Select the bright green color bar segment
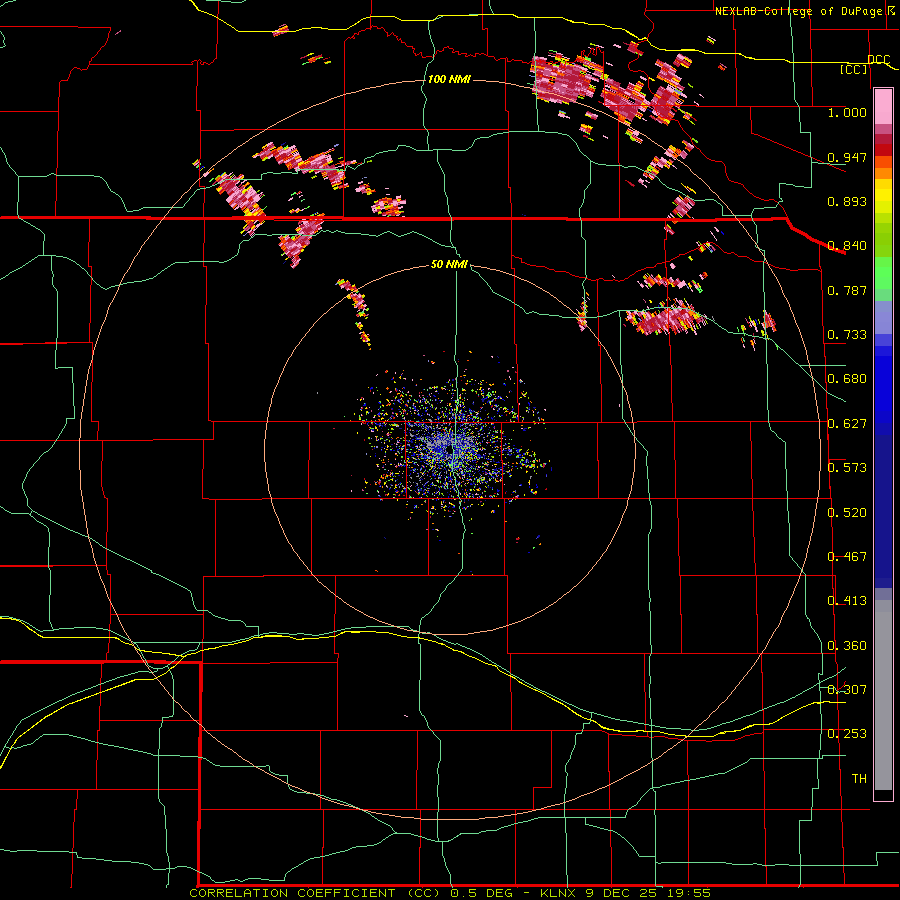Screen dimensions: 900x900 click(x=883, y=273)
